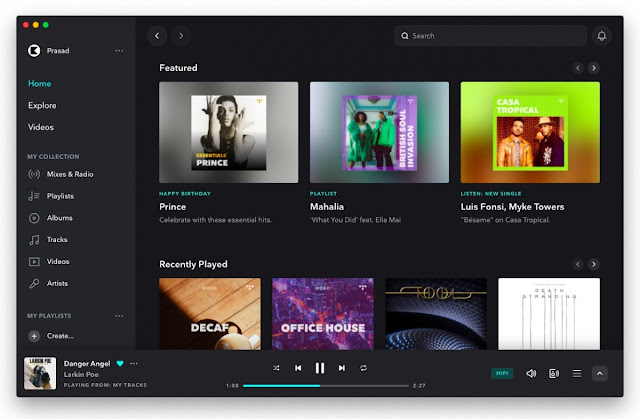Open the British Soul Invasion playlist cover
This screenshot has width=640, height=419.
(379, 132)
